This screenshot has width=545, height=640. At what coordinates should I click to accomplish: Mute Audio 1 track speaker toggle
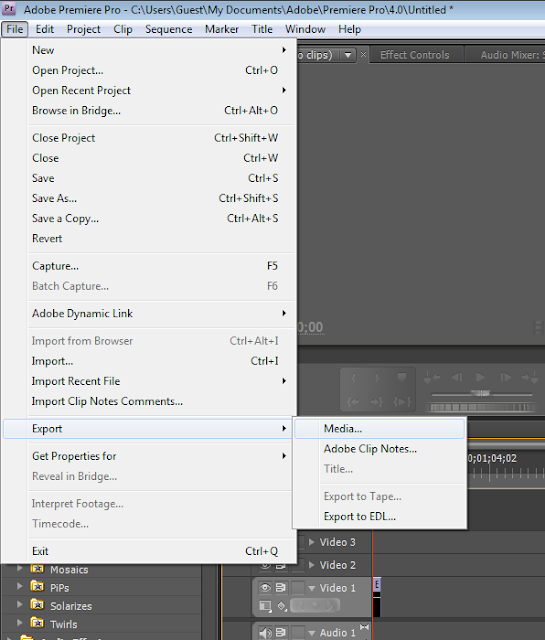click(x=265, y=633)
